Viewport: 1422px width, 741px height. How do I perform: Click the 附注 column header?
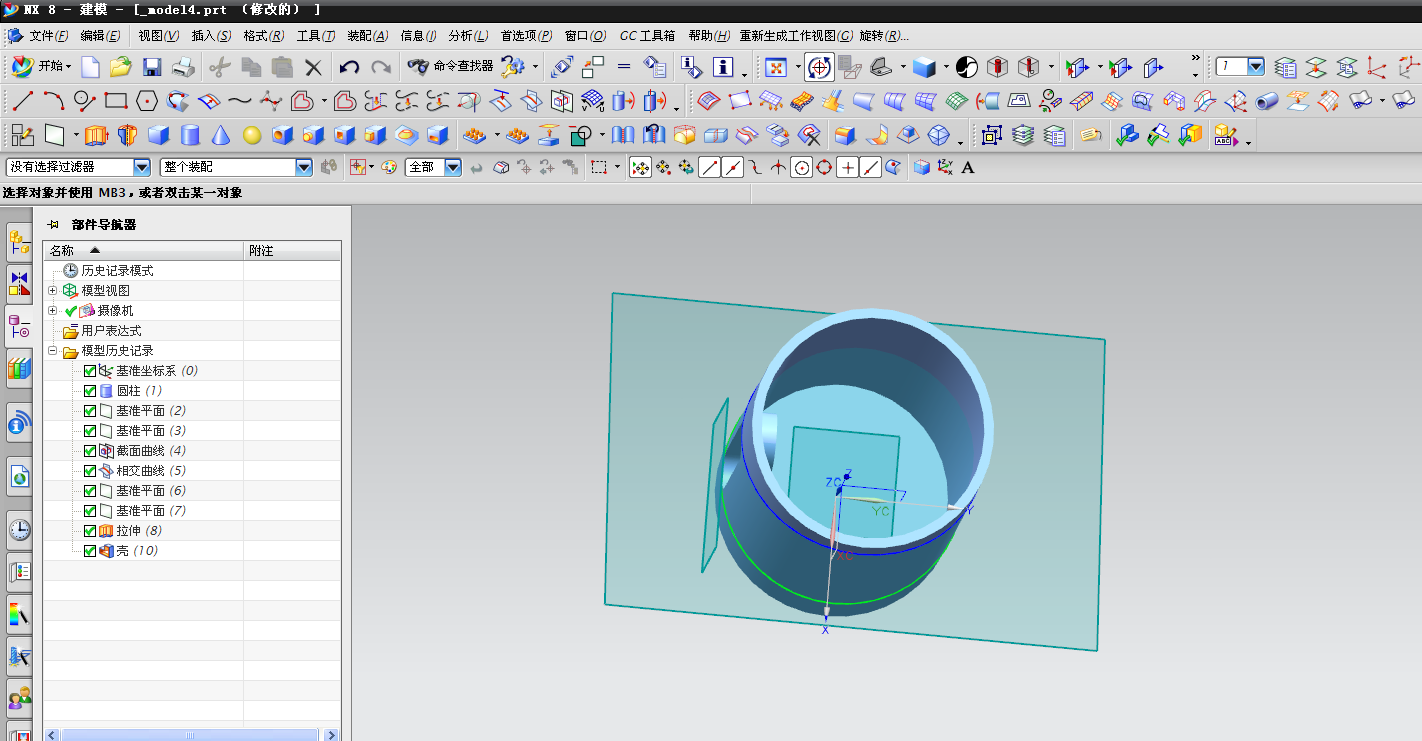292,251
